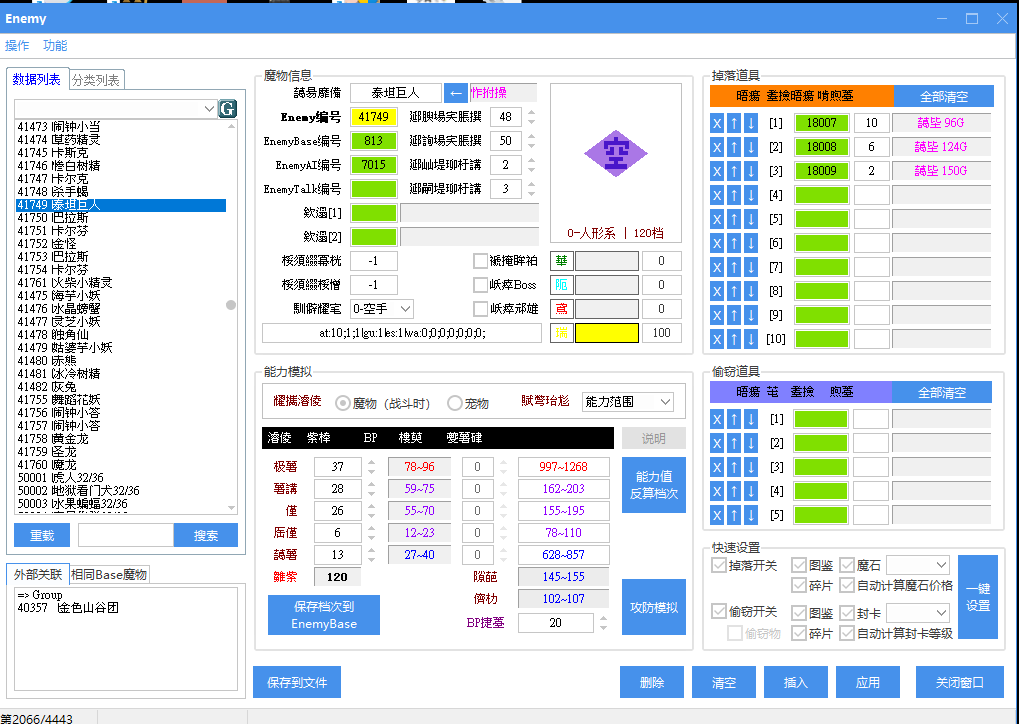Screen dimensions: 1019x724
Task: Open the 功能 menu
Action: [x=55, y=45]
